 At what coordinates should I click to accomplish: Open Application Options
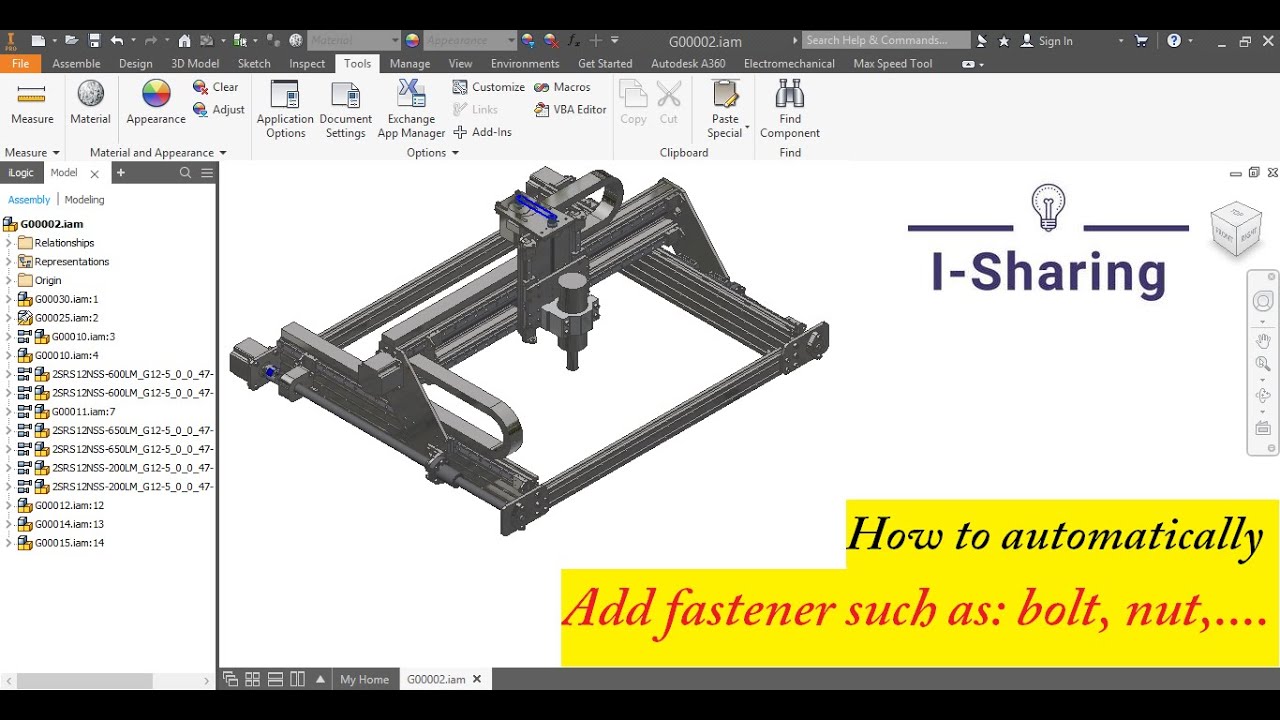[285, 110]
